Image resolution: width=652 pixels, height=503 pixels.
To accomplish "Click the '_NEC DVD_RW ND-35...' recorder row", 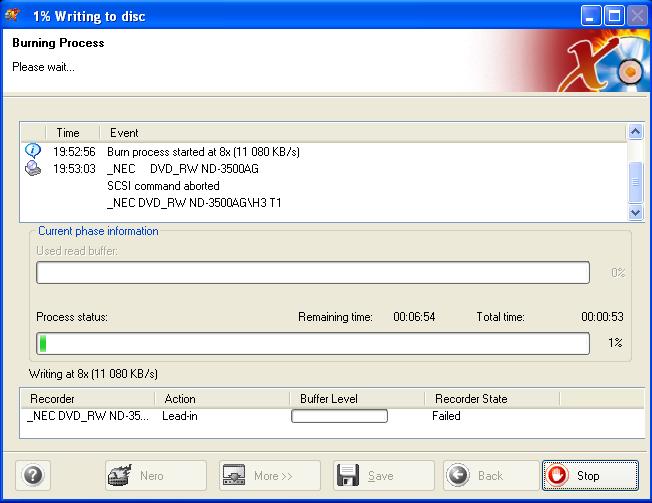I will point(88,416).
